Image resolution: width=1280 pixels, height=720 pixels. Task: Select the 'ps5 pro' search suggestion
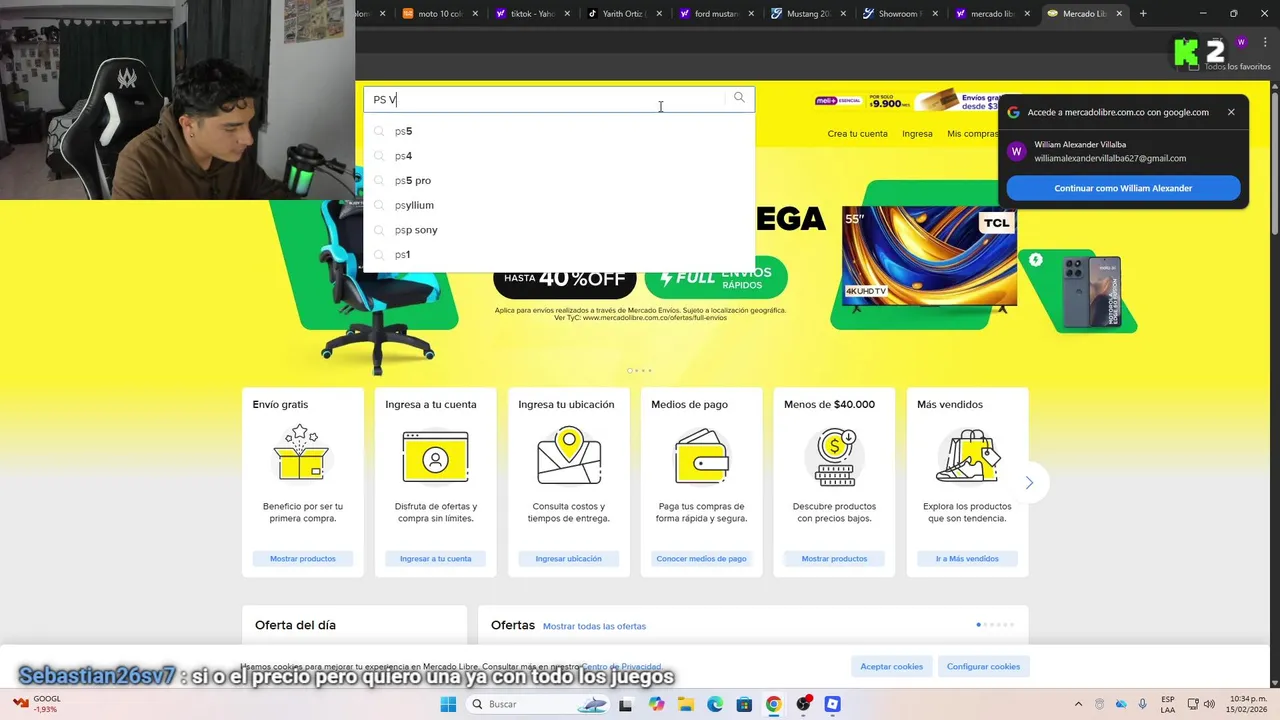click(559, 181)
